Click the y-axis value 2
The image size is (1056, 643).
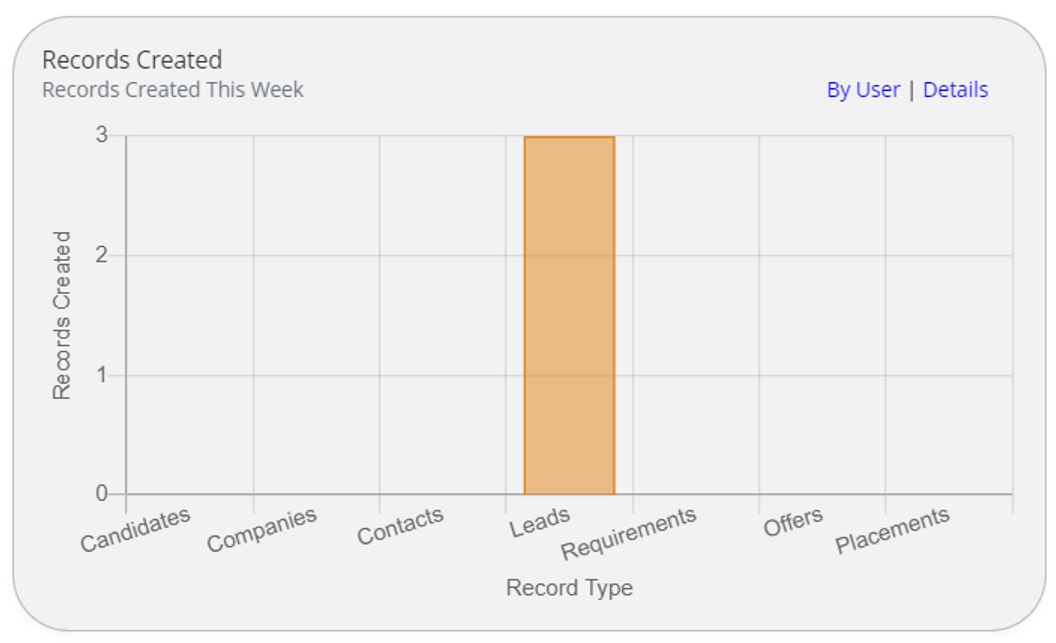pyautogui.click(x=102, y=255)
